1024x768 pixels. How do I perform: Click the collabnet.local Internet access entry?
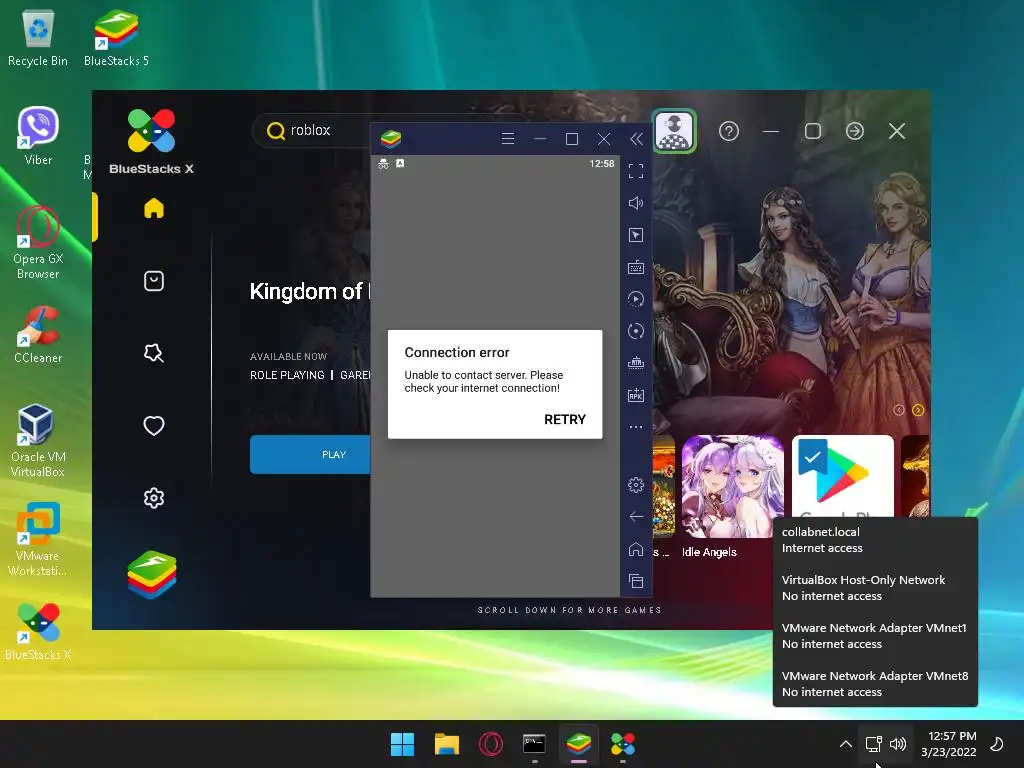[x=822, y=540]
